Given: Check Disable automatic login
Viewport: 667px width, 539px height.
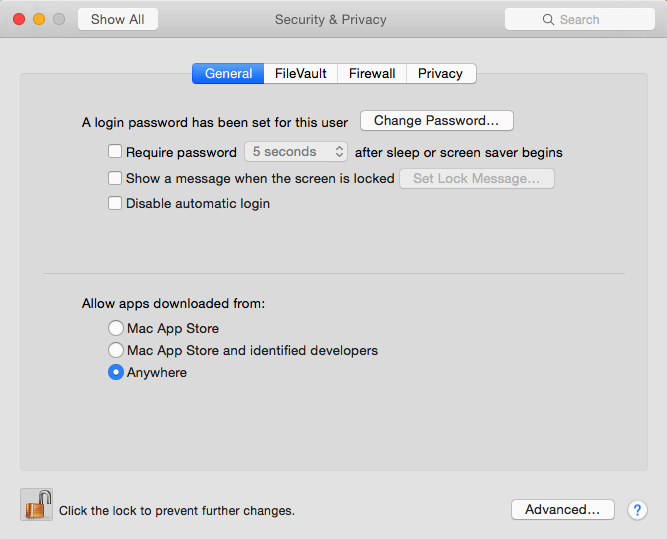Looking at the screenshot, I should [115, 203].
